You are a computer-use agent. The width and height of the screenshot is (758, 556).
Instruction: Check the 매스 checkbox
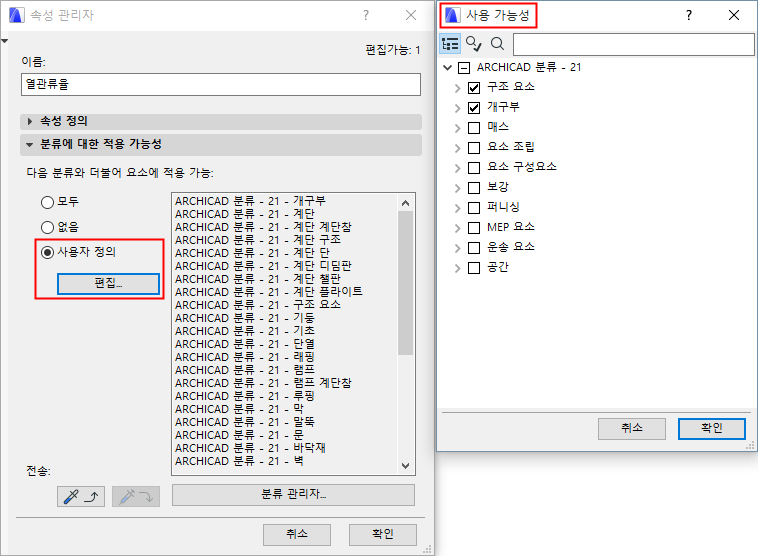(x=474, y=128)
